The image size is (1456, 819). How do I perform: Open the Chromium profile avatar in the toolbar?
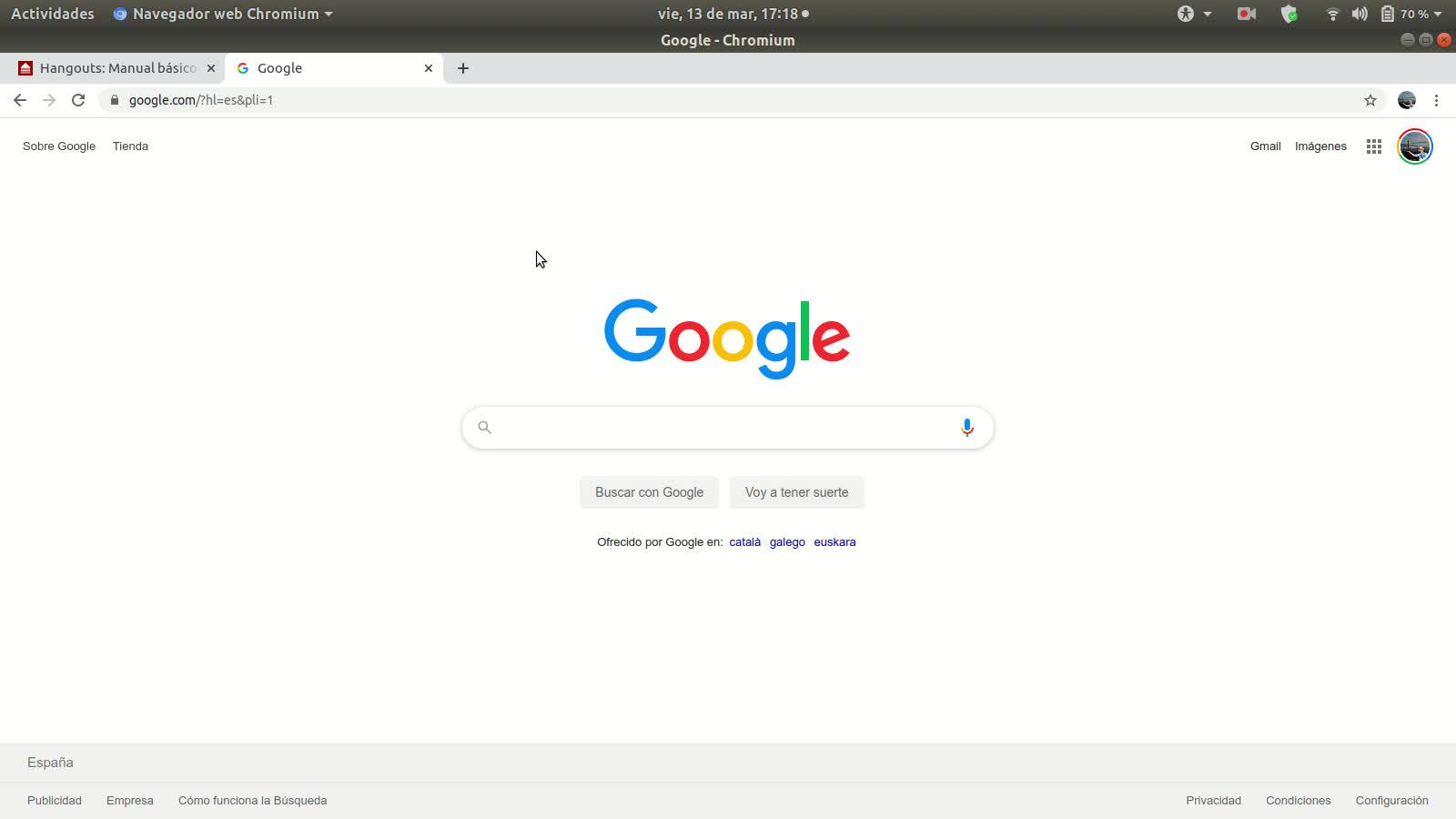point(1407,100)
